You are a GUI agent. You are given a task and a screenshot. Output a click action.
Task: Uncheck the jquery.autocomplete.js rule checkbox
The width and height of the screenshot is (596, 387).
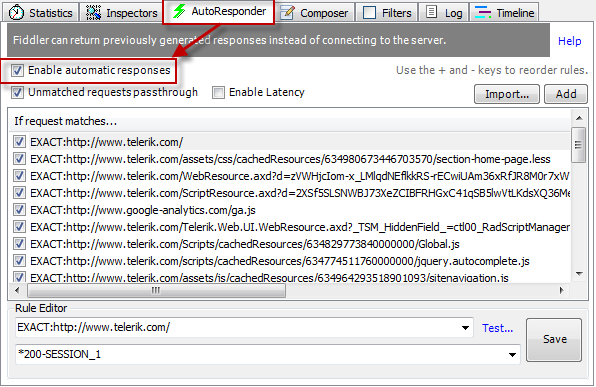click(x=19, y=261)
